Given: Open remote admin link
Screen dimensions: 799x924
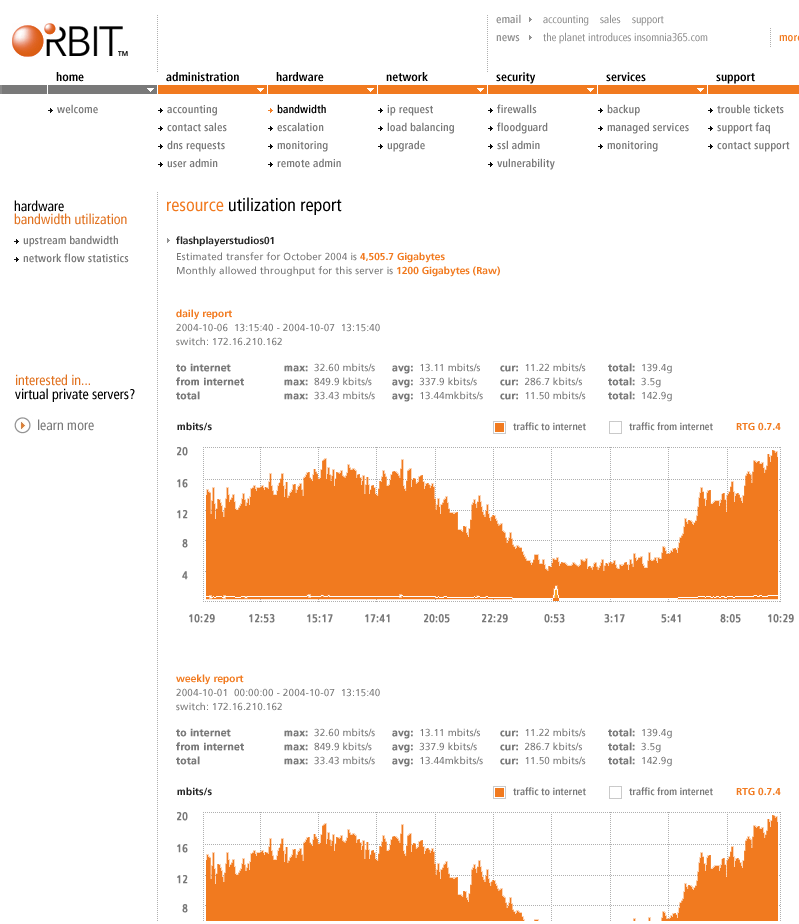Looking at the screenshot, I should 309,163.
